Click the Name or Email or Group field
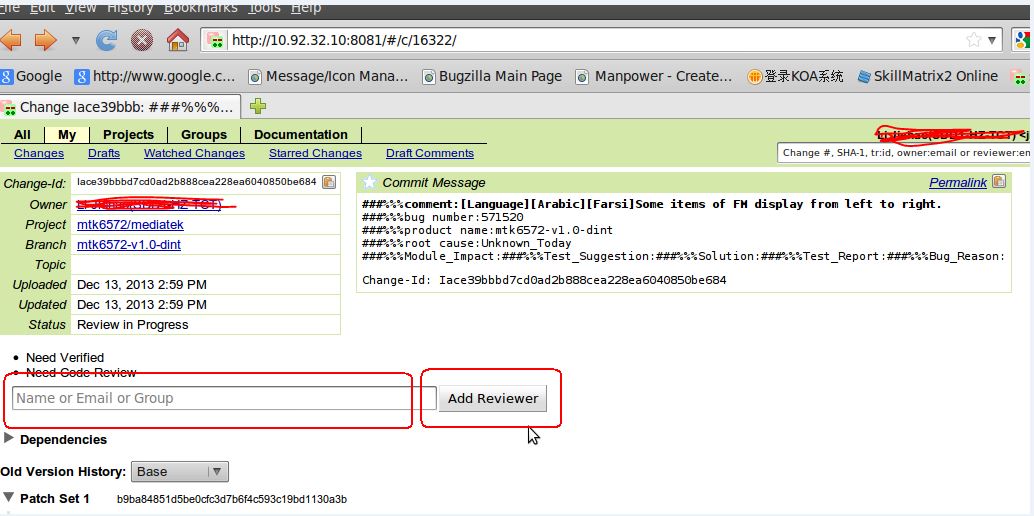 pyautogui.click(x=224, y=398)
